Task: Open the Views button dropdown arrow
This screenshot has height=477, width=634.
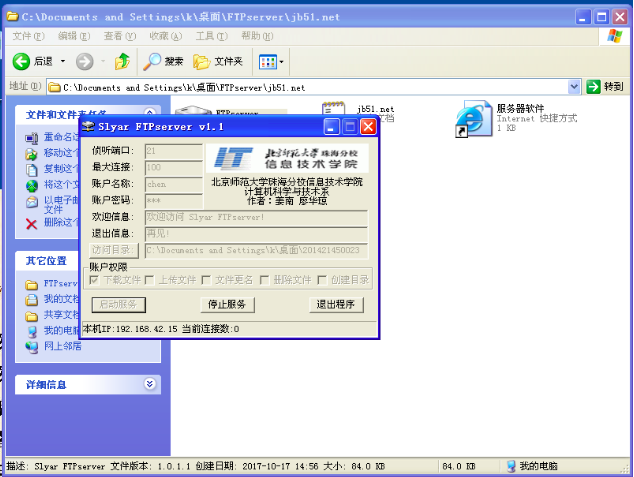Action: coord(281,62)
